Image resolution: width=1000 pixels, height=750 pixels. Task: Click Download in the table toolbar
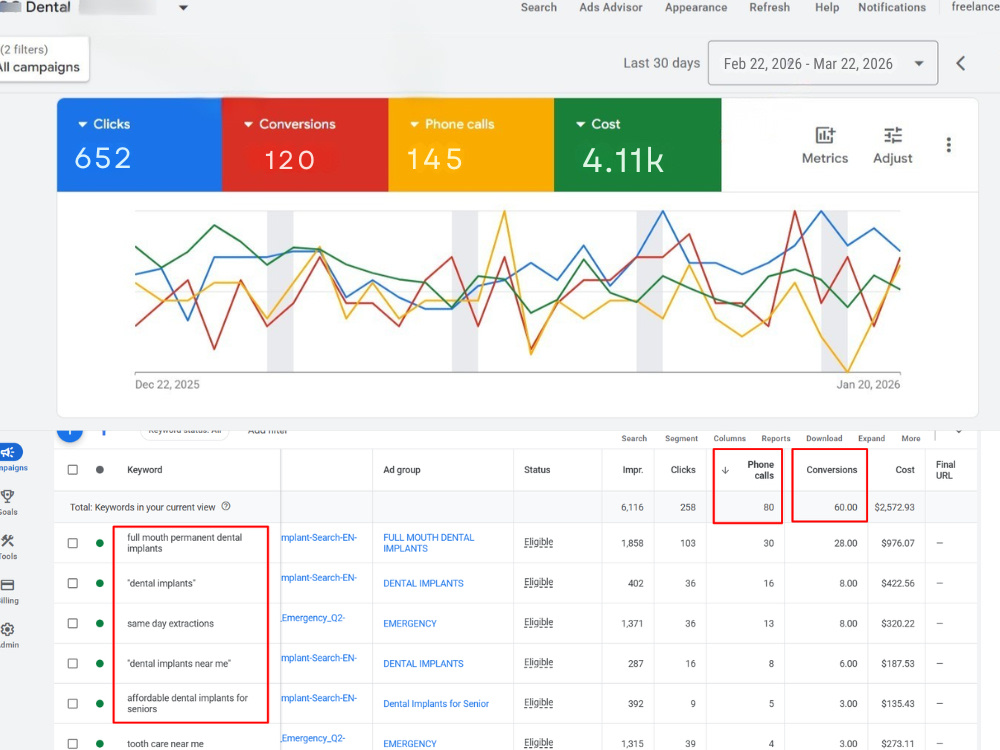824,438
